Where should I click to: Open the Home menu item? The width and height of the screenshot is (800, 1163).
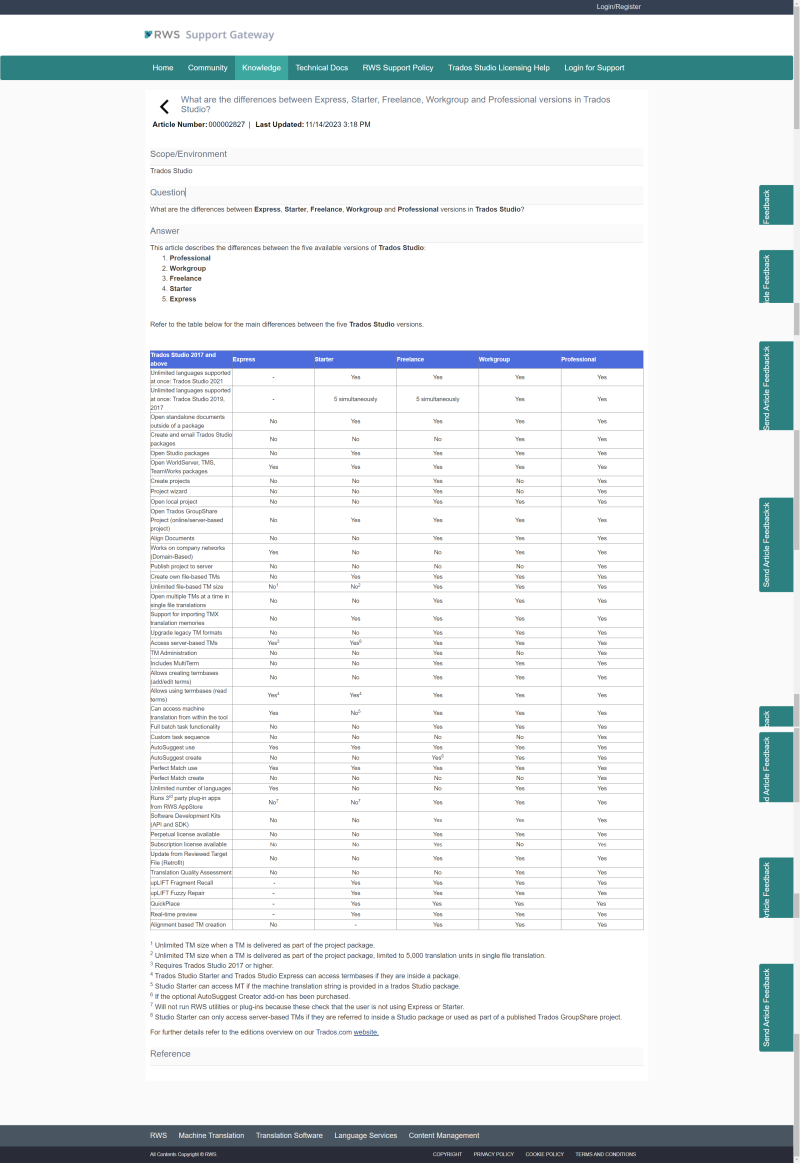163,67
